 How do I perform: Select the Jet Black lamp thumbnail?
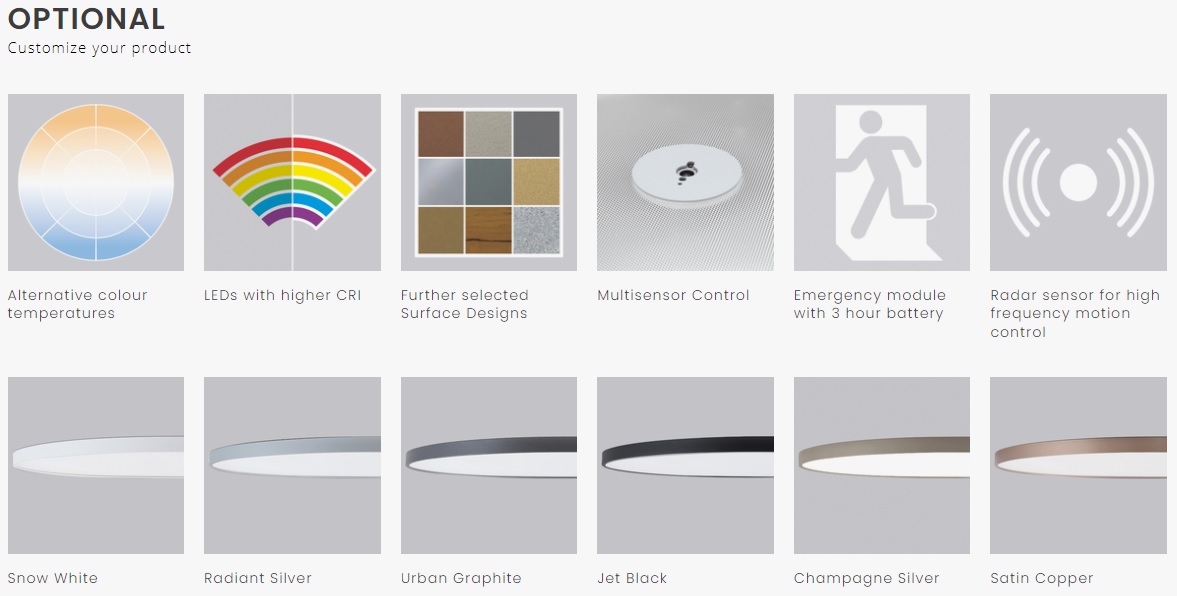(x=685, y=465)
